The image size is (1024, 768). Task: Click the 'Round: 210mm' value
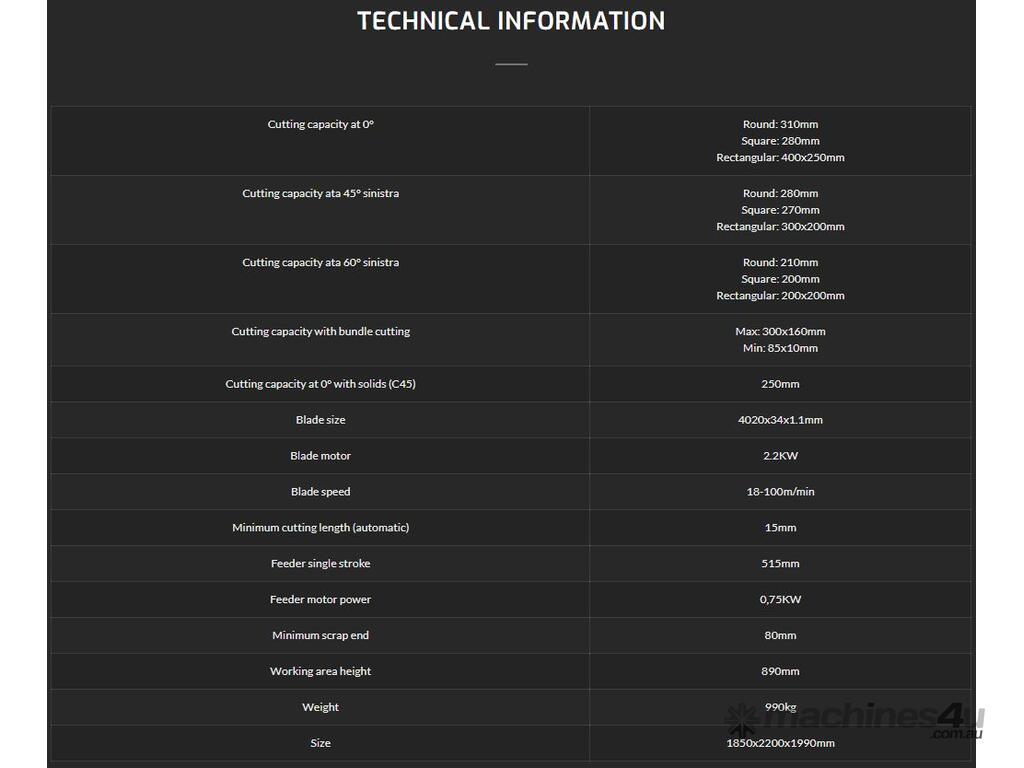click(780, 263)
